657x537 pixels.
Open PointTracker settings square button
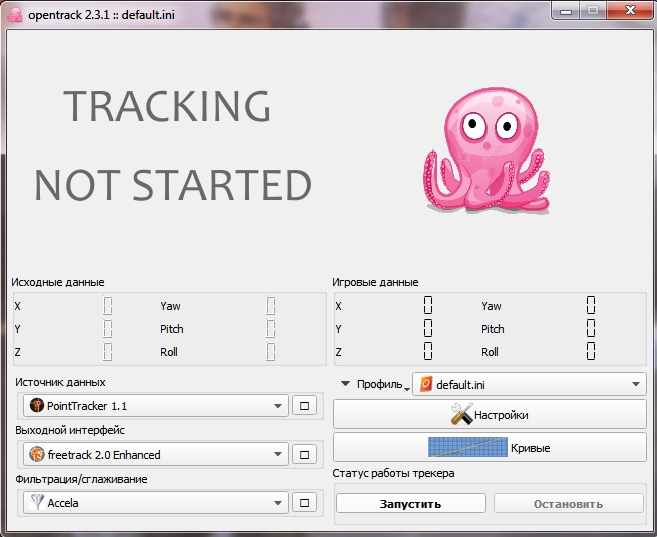point(305,405)
